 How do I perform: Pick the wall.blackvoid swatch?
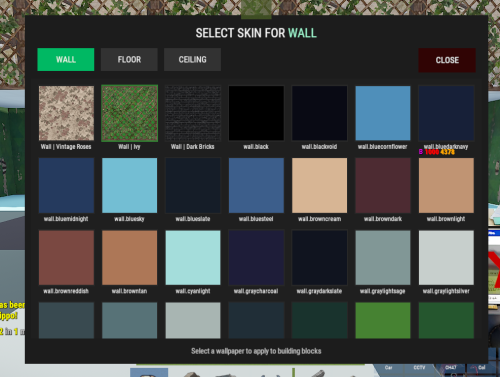pos(320,113)
